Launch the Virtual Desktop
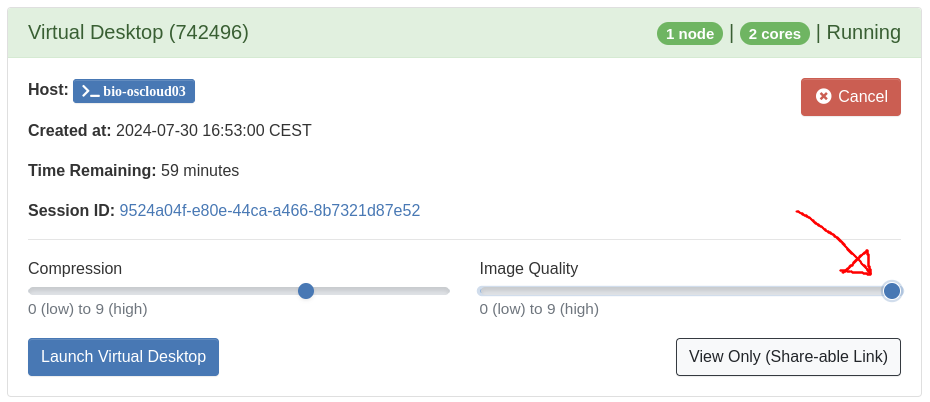Image resolution: width=930 pixels, height=402 pixels. tap(123, 357)
